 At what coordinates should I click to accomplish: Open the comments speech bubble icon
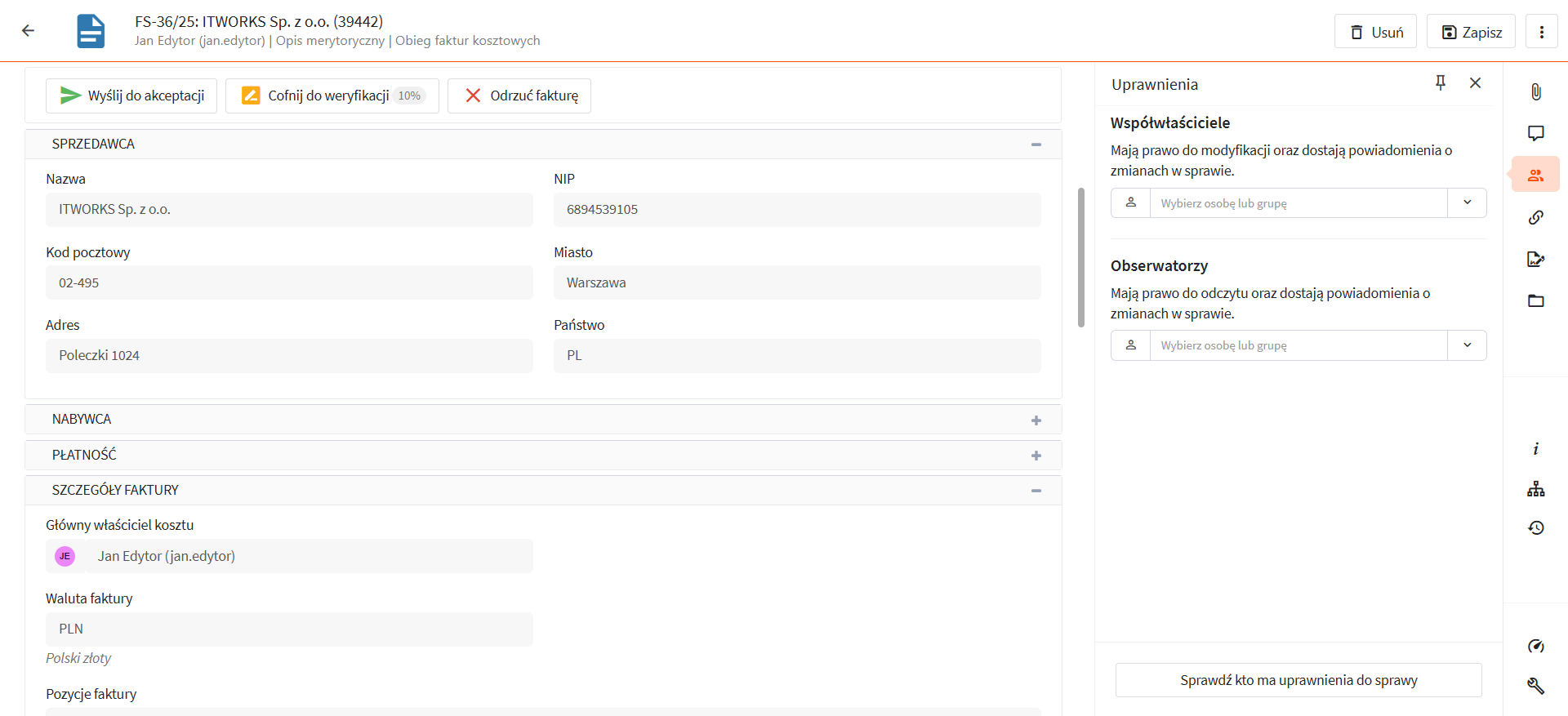[x=1535, y=133]
